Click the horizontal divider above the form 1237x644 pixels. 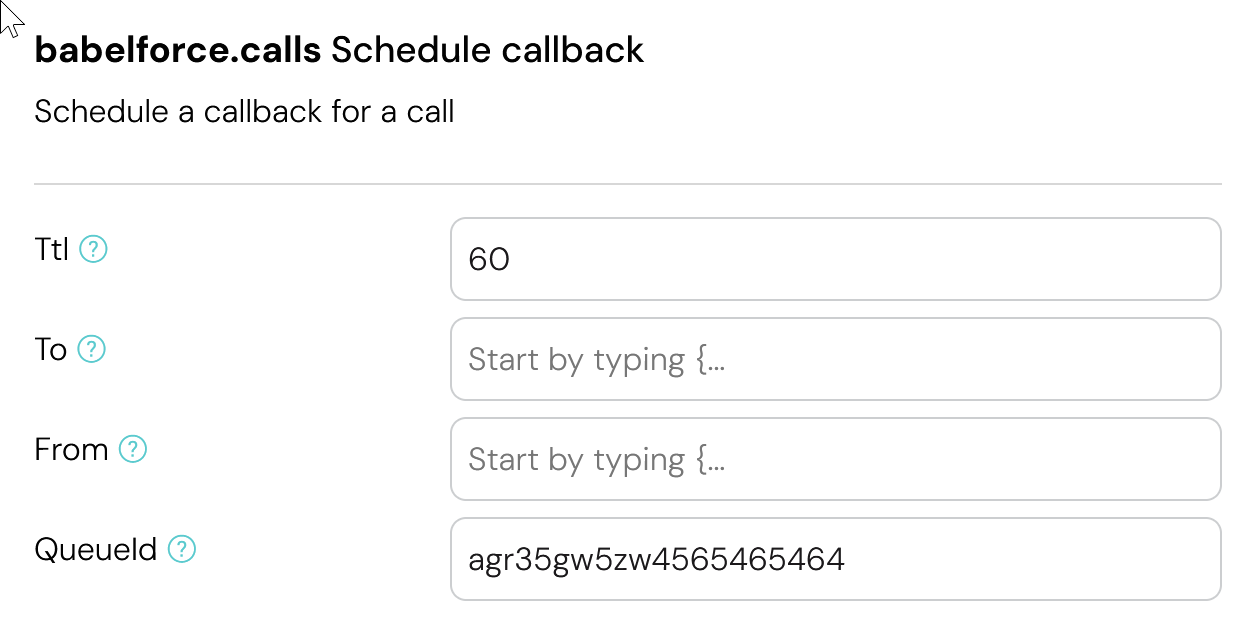tap(627, 184)
